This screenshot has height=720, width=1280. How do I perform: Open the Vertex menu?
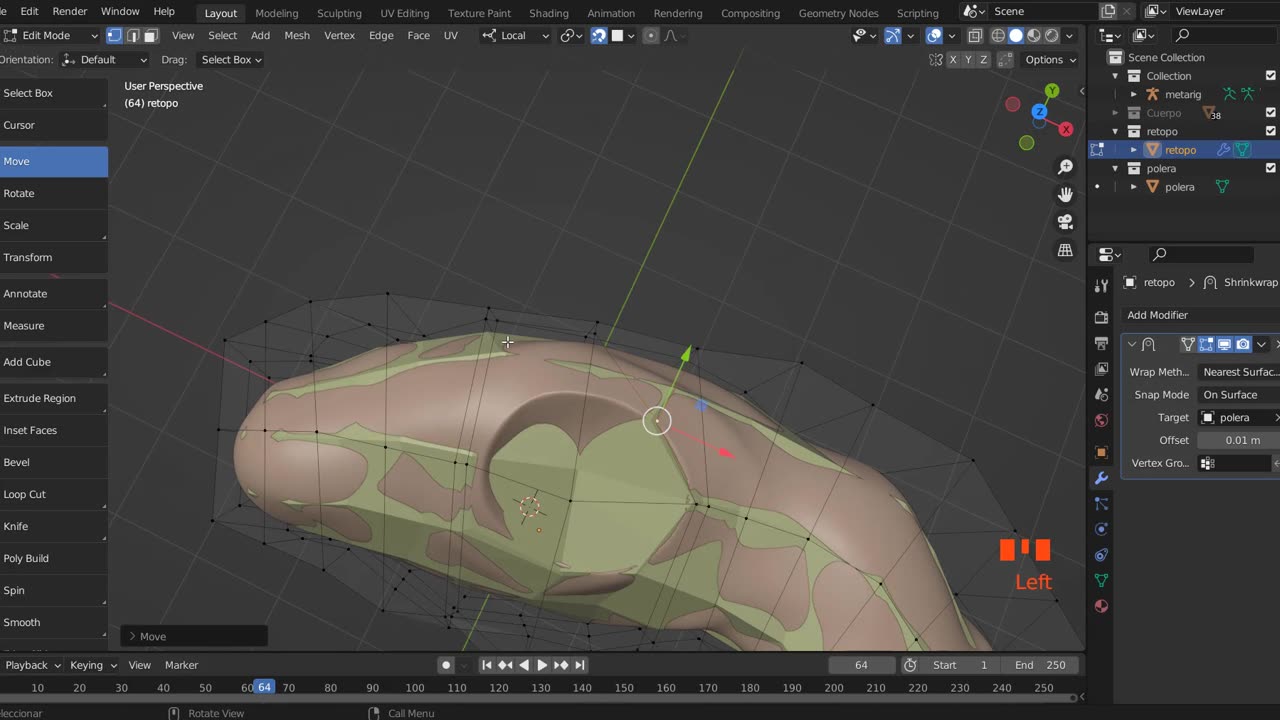[x=340, y=35]
